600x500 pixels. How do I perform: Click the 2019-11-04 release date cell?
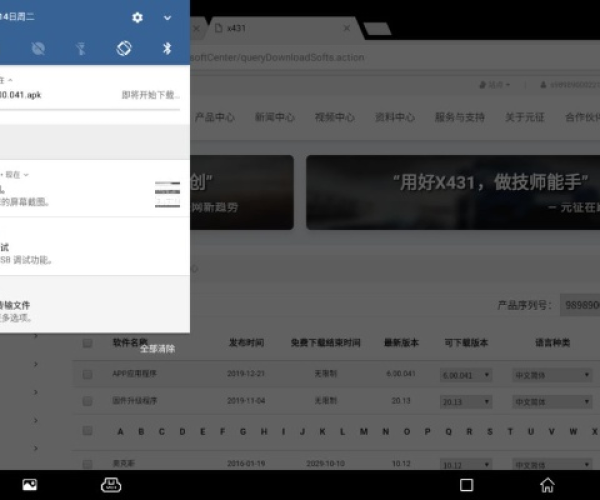[246, 401]
